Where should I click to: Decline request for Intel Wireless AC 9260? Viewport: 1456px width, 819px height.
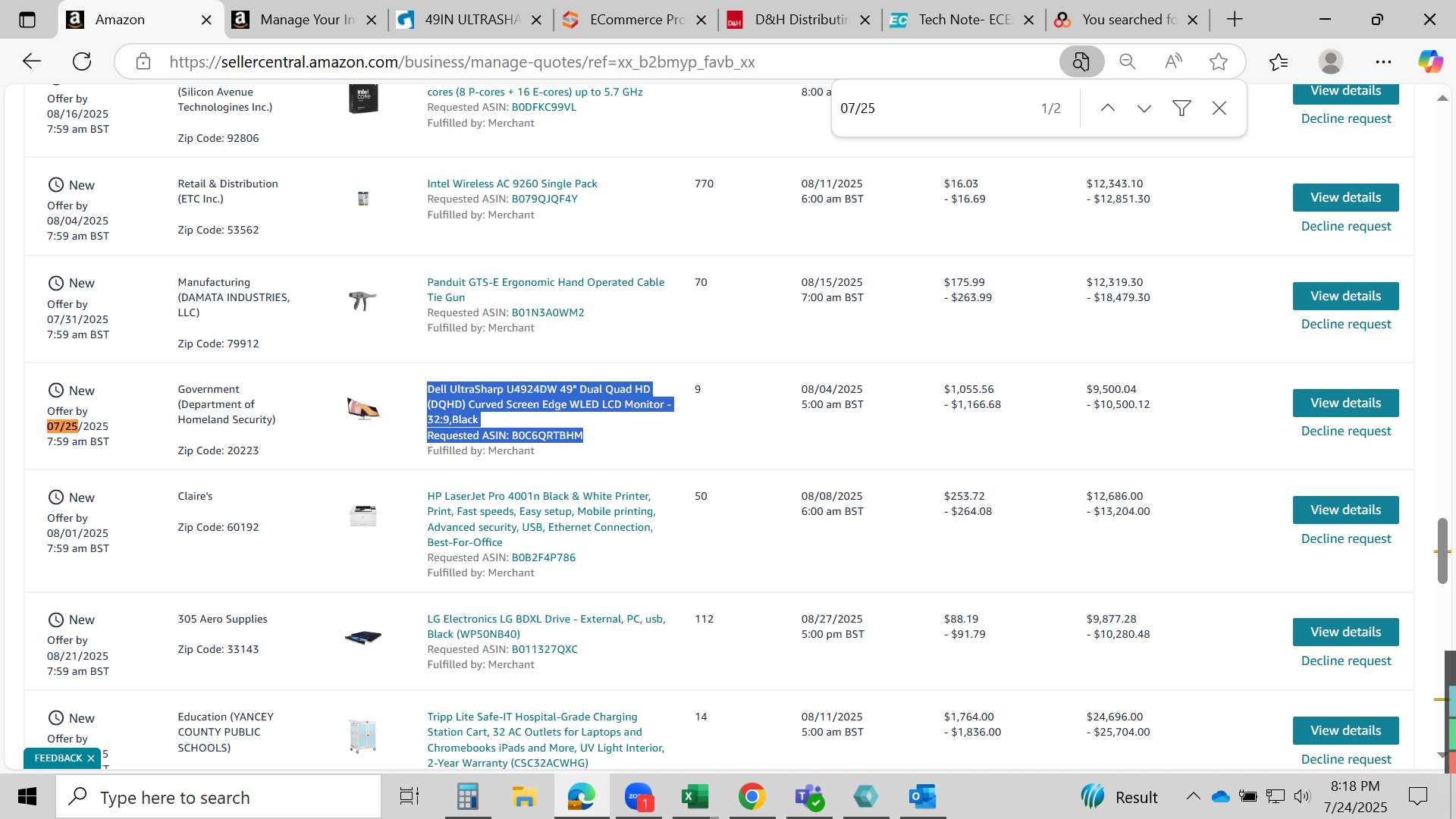[1345, 226]
